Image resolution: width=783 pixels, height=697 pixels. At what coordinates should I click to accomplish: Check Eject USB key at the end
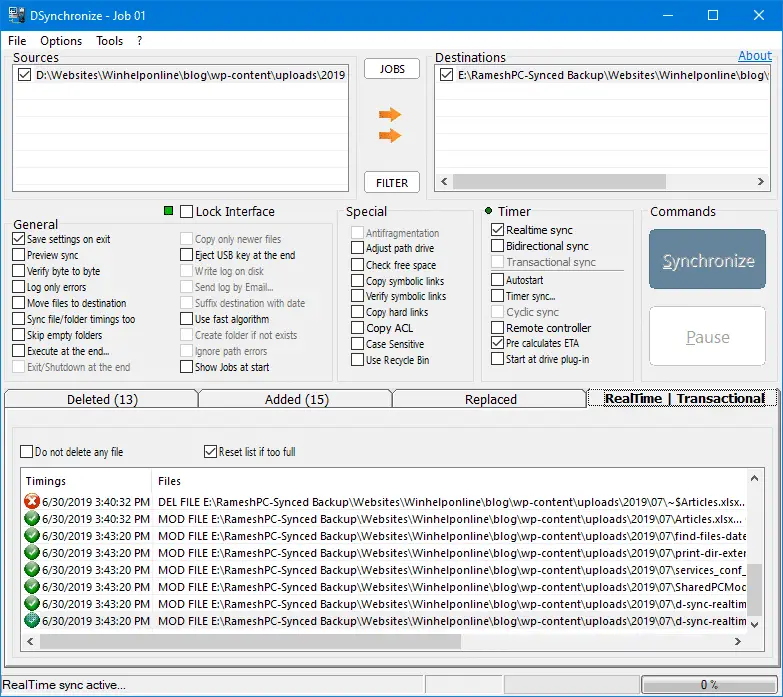pyautogui.click(x=186, y=255)
